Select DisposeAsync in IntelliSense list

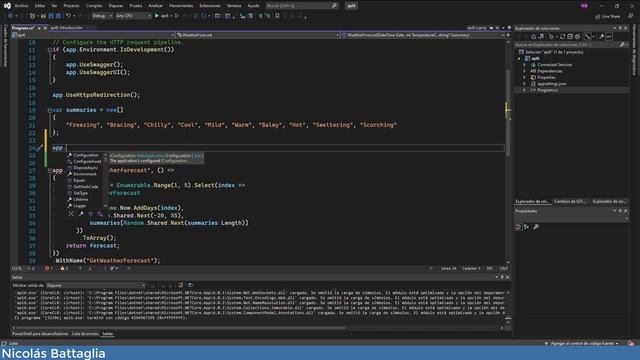[x=85, y=168]
